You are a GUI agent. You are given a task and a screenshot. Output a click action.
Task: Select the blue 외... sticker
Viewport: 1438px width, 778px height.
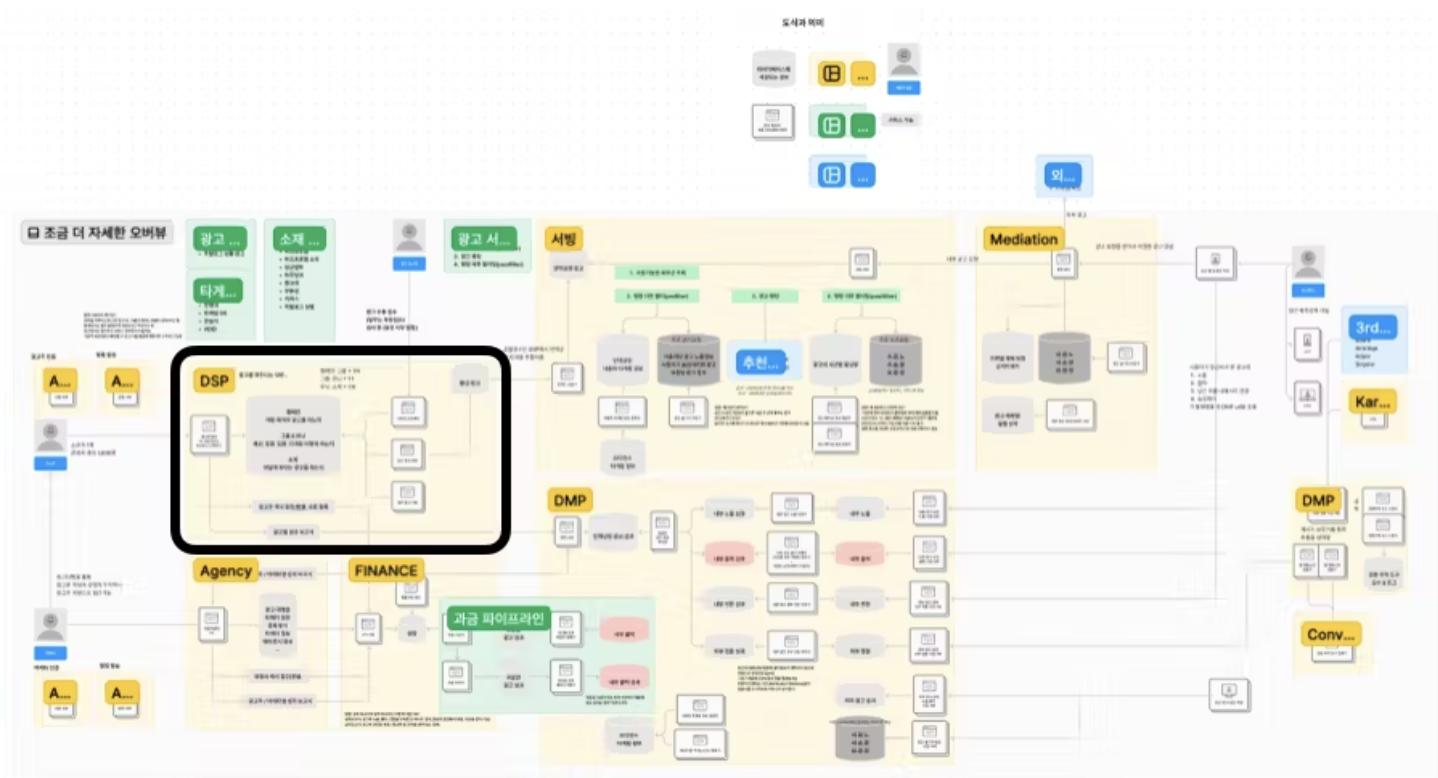pyautogui.click(x=1063, y=176)
